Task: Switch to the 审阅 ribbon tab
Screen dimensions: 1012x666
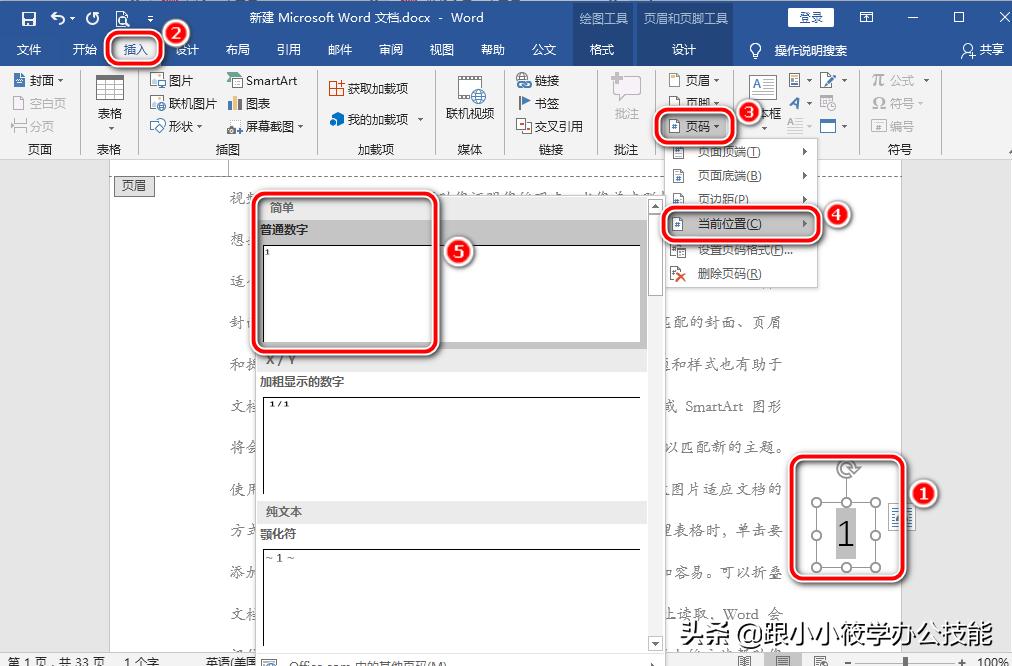Action: click(391, 49)
